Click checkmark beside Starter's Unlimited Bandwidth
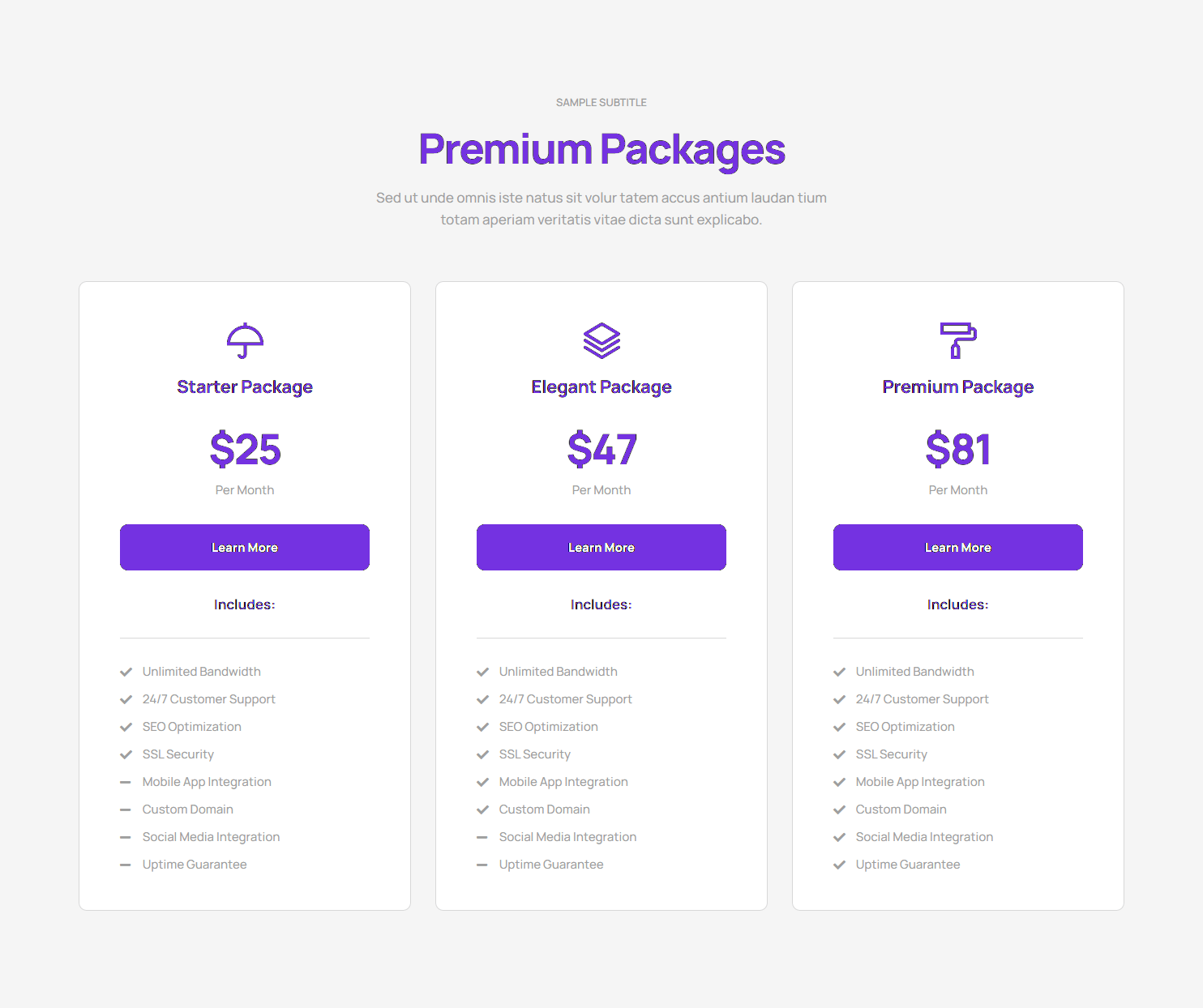Image resolution: width=1203 pixels, height=1008 pixels. (x=126, y=672)
